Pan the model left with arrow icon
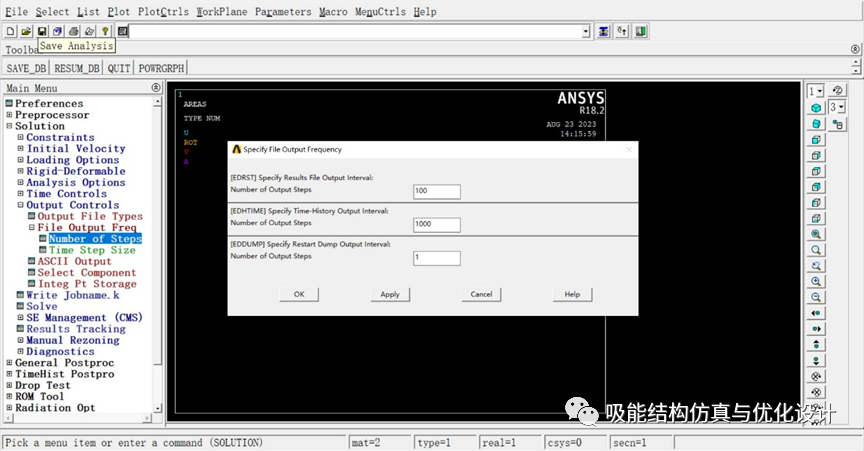The width and height of the screenshot is (864, 451). tap(816, 313)
